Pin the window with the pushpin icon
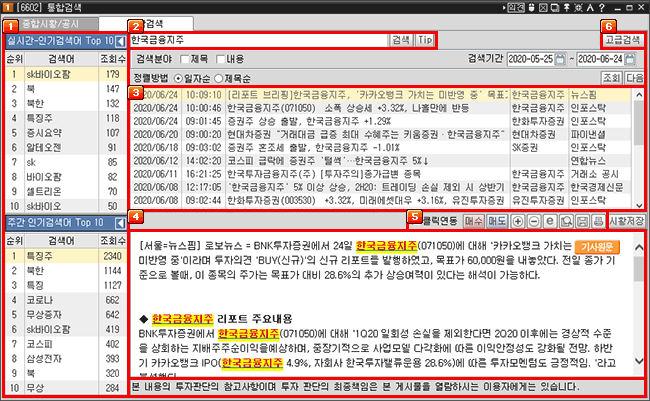Screen dimensions: 650x401 coord(566,7)
